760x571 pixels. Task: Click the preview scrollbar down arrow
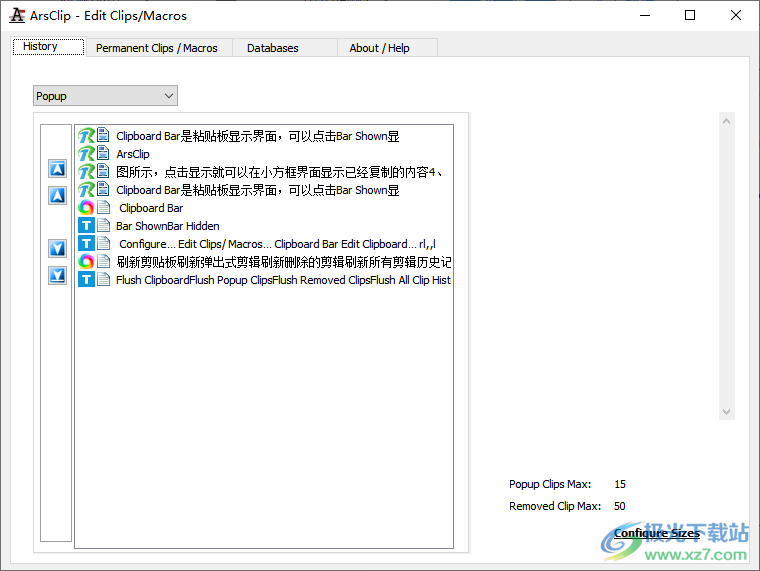point(726,412)
